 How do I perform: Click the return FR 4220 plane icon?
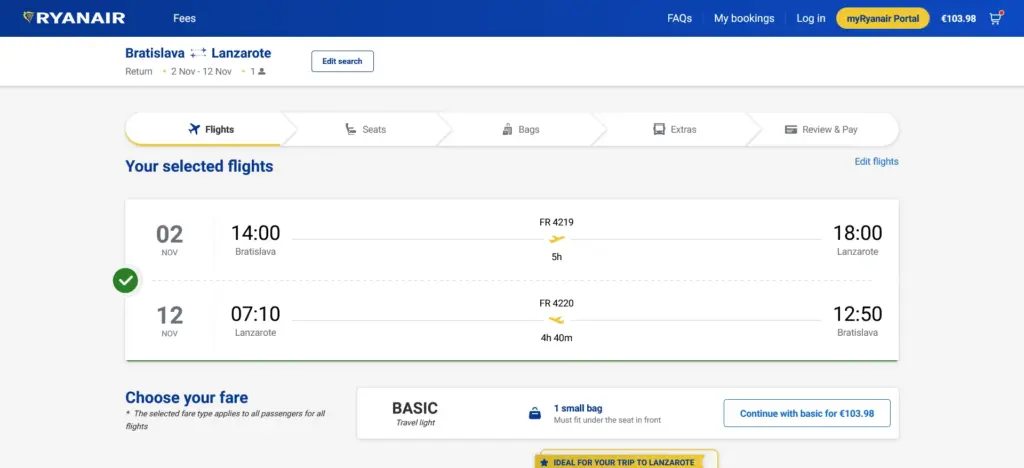tap(556, 320)
